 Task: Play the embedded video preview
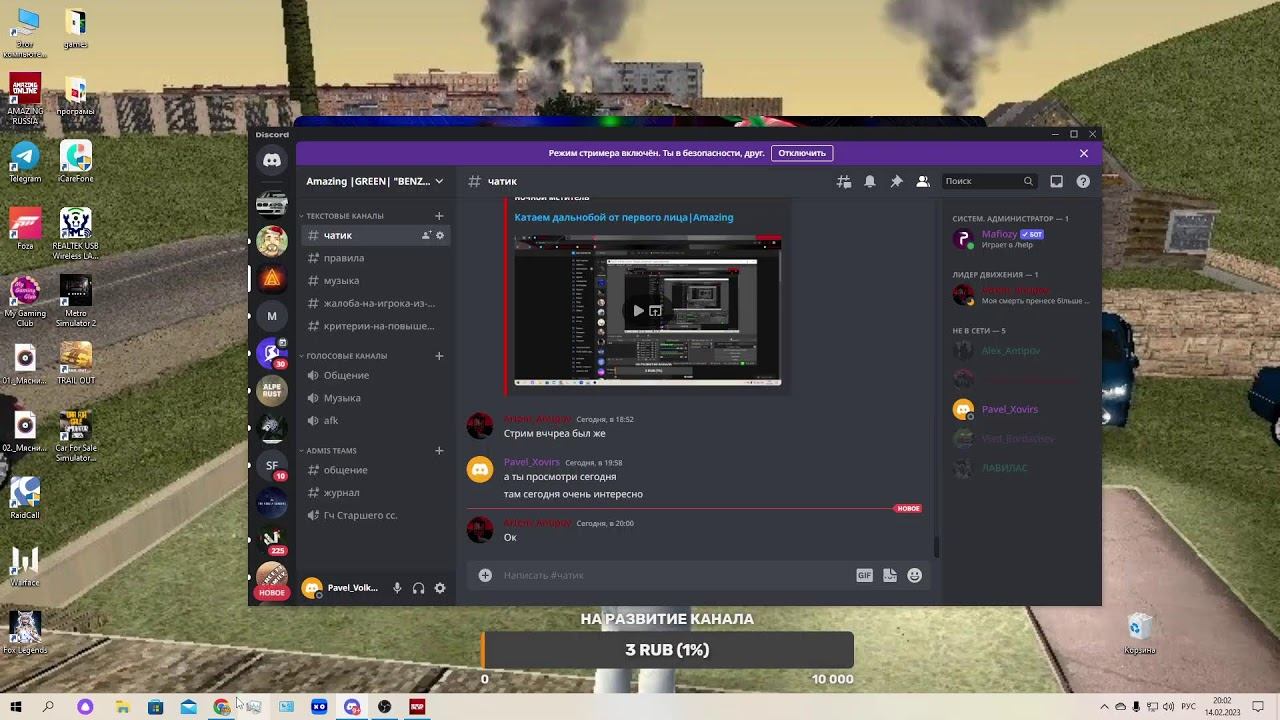tap(639, 311)
